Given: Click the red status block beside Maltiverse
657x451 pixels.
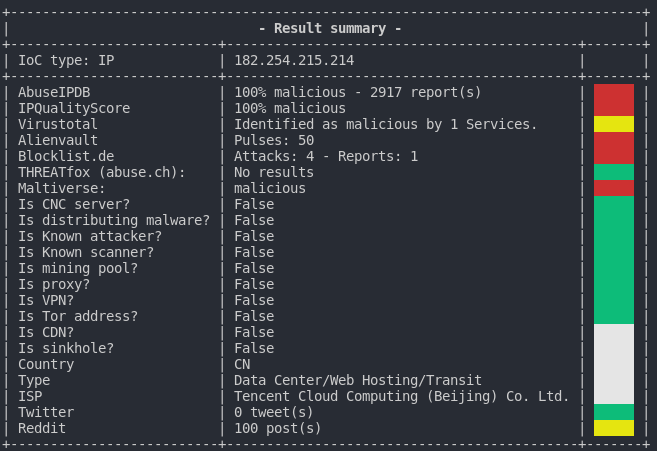Looking at the screenshot, I should pyautogui.click(x=613, y=188).
